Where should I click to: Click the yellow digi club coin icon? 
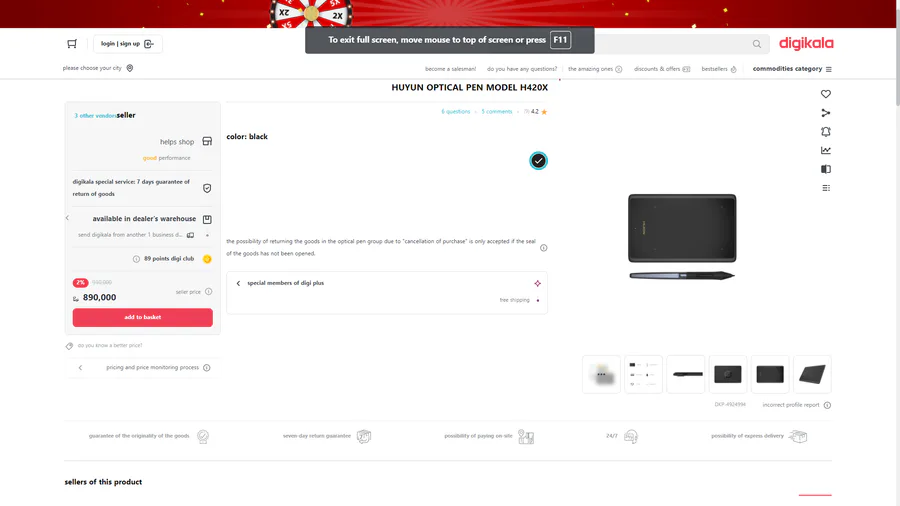click(207, 259)
